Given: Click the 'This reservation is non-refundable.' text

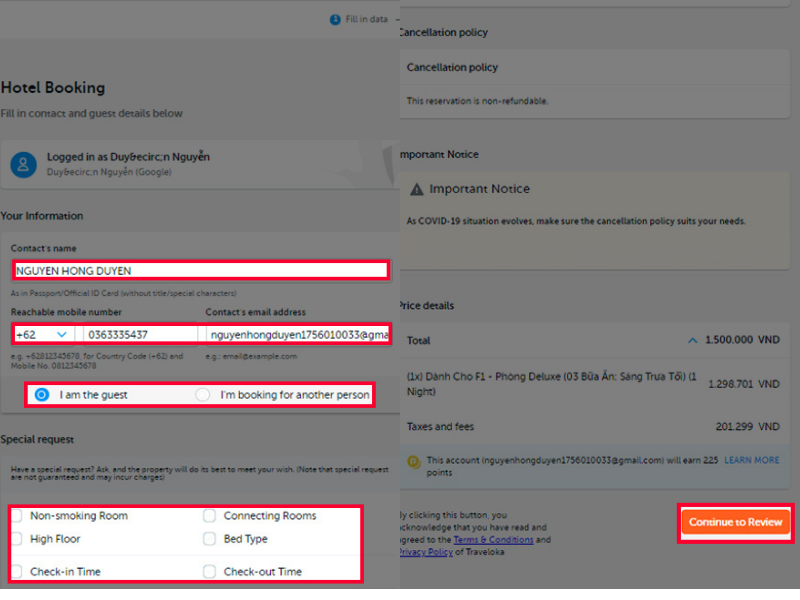Looking at the screenshot, I should (477, 101).
